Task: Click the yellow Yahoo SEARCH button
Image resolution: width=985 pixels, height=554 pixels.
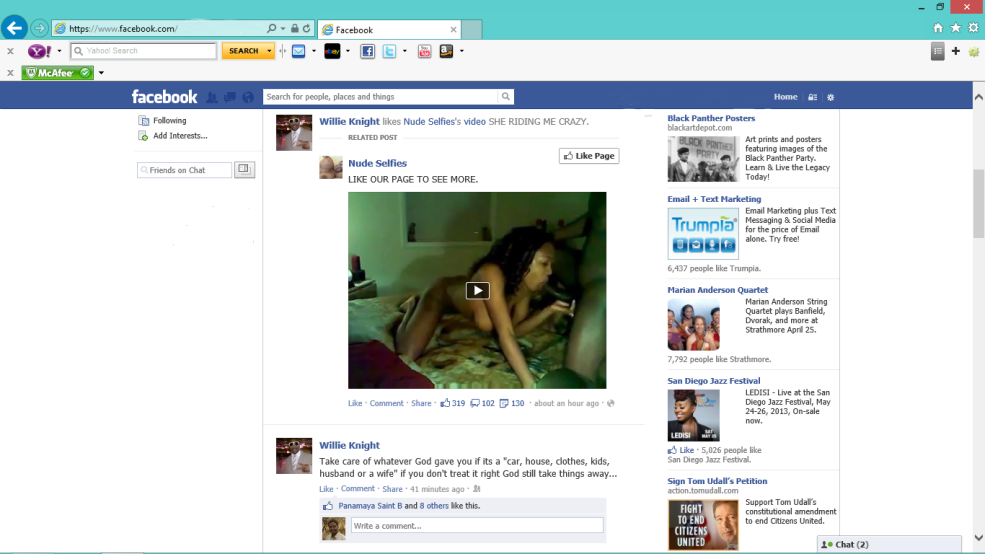Action: point(243,51)
